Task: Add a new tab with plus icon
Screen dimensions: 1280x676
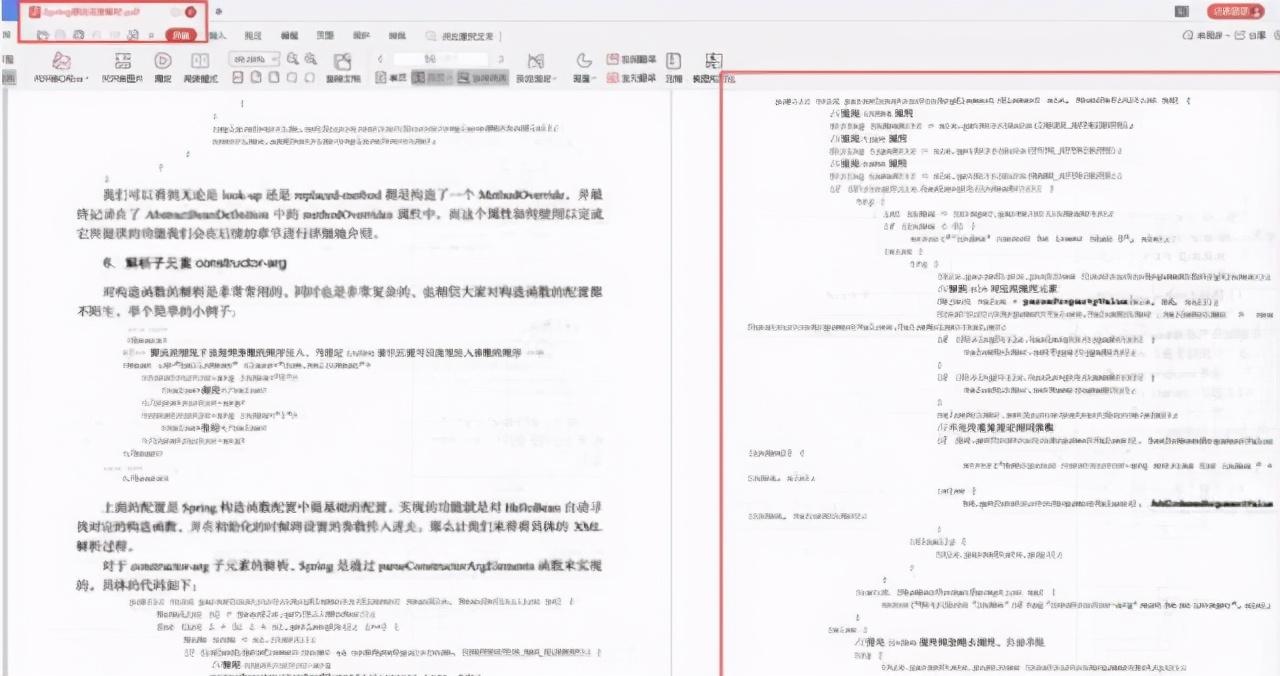Action: click(x=219, y=11)
